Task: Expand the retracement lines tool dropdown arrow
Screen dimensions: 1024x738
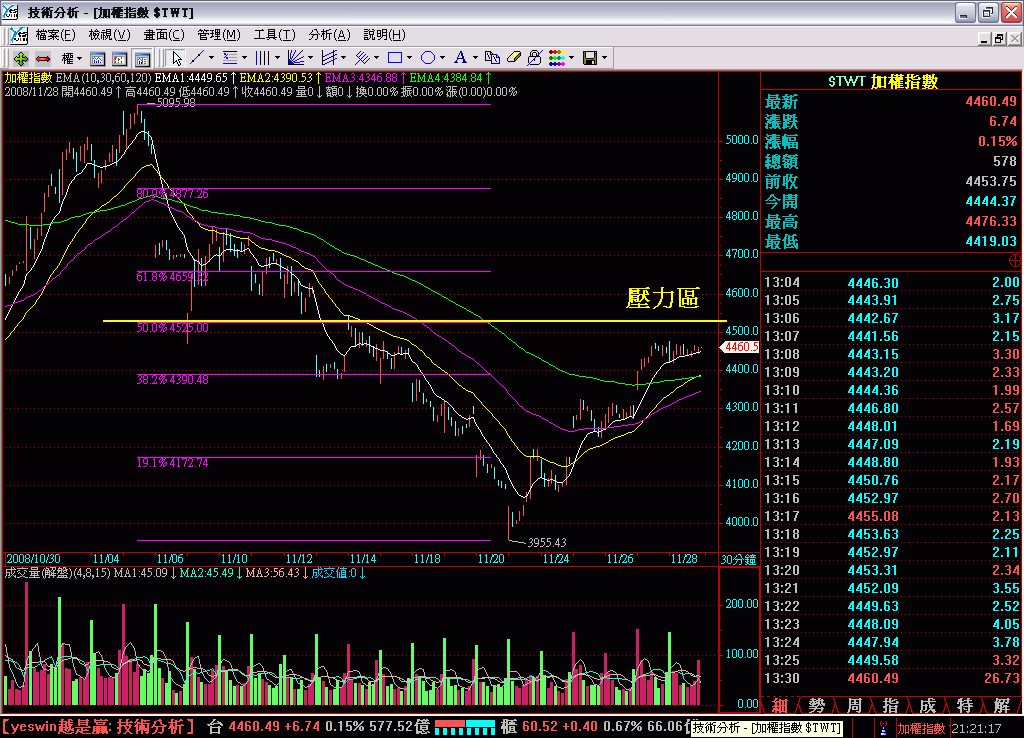Action: [244, 58]
